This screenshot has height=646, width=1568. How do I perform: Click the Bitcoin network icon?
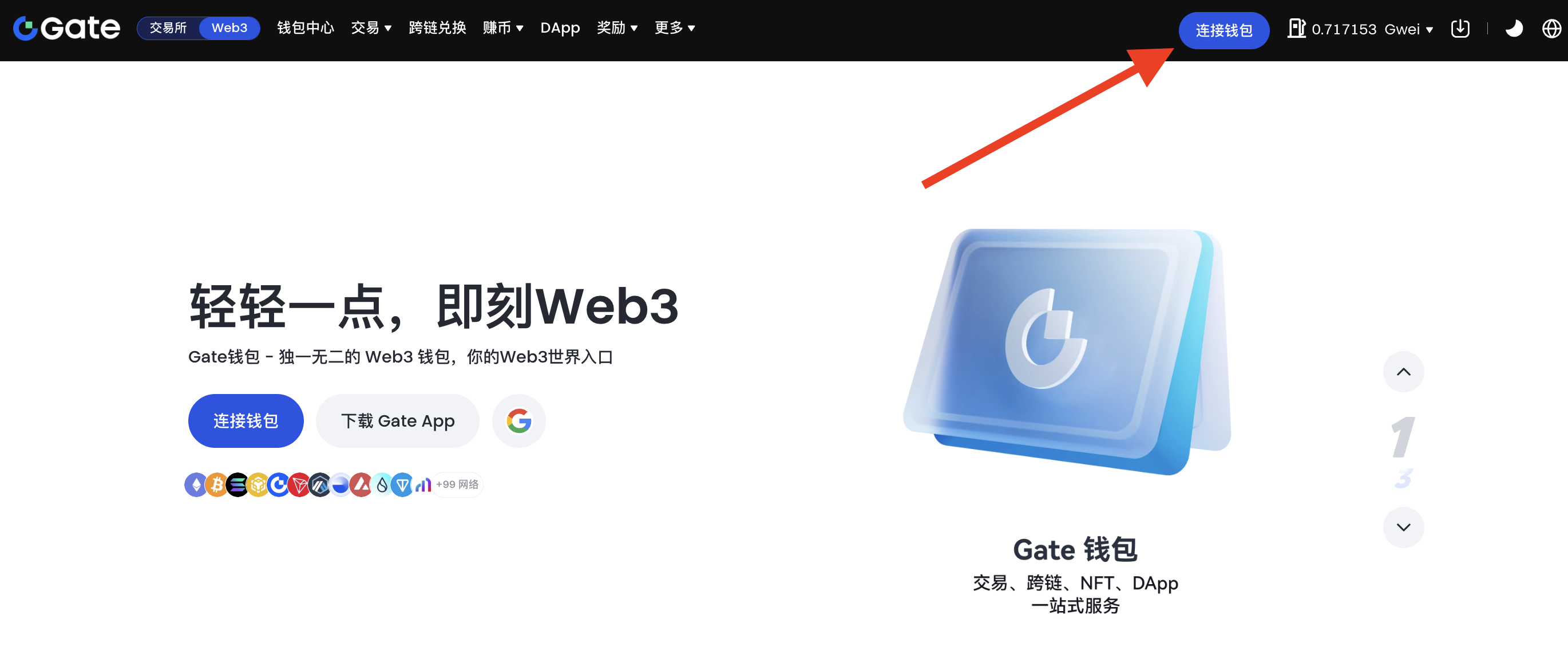point(217,485)
